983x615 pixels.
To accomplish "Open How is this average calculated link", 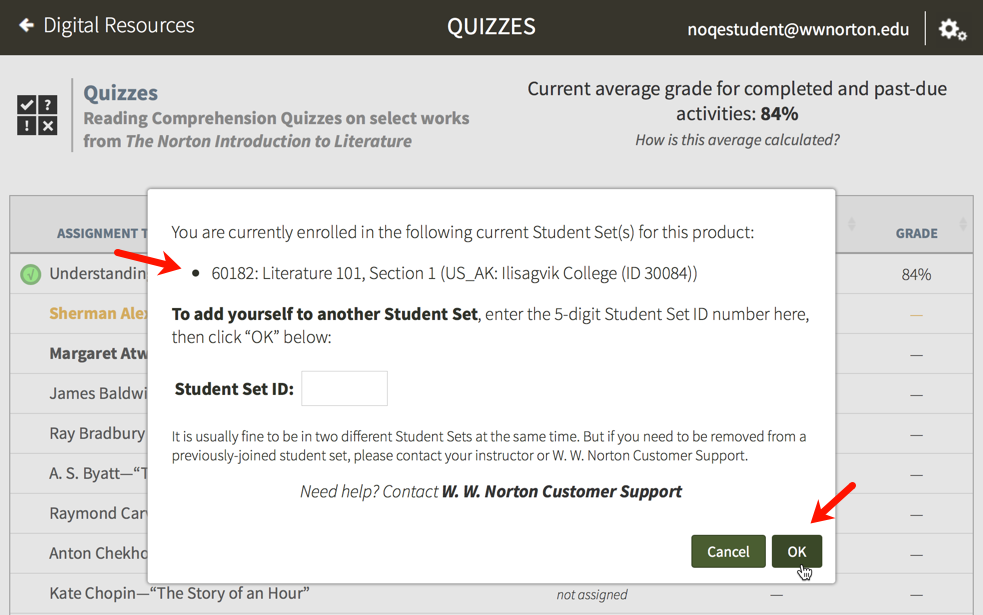I will coord(737,140).
